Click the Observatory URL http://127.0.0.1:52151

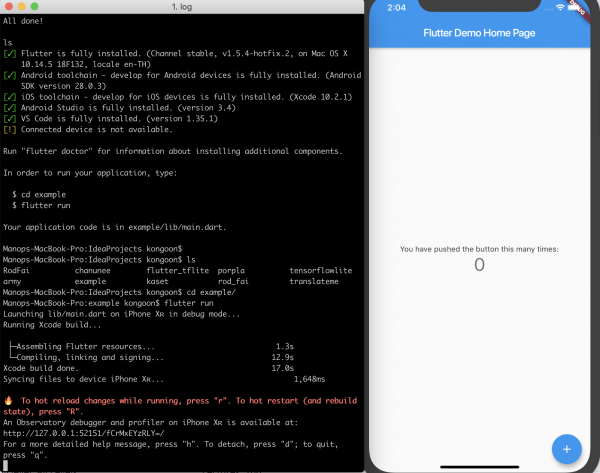click(84, 433)
